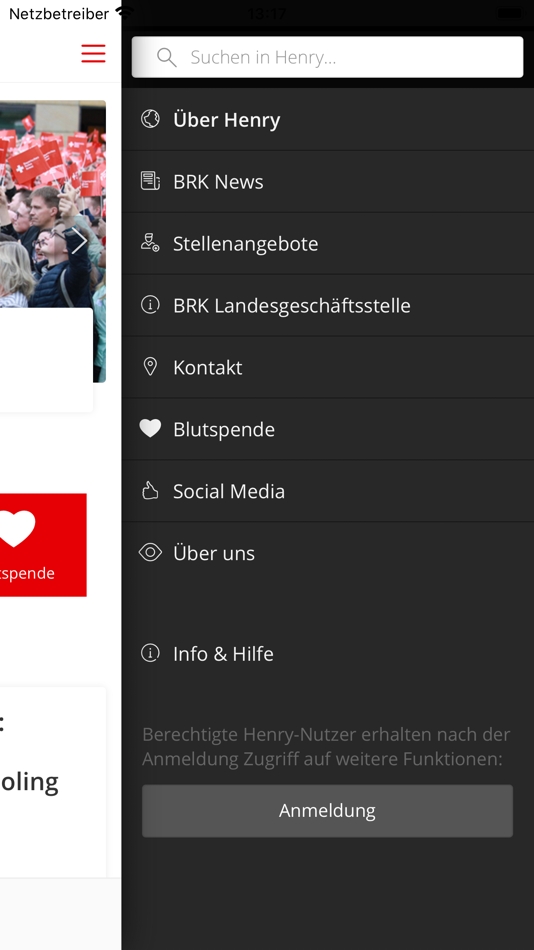534x950 pixels.
Task: Open the Social Media menu item
Action: 328,491
